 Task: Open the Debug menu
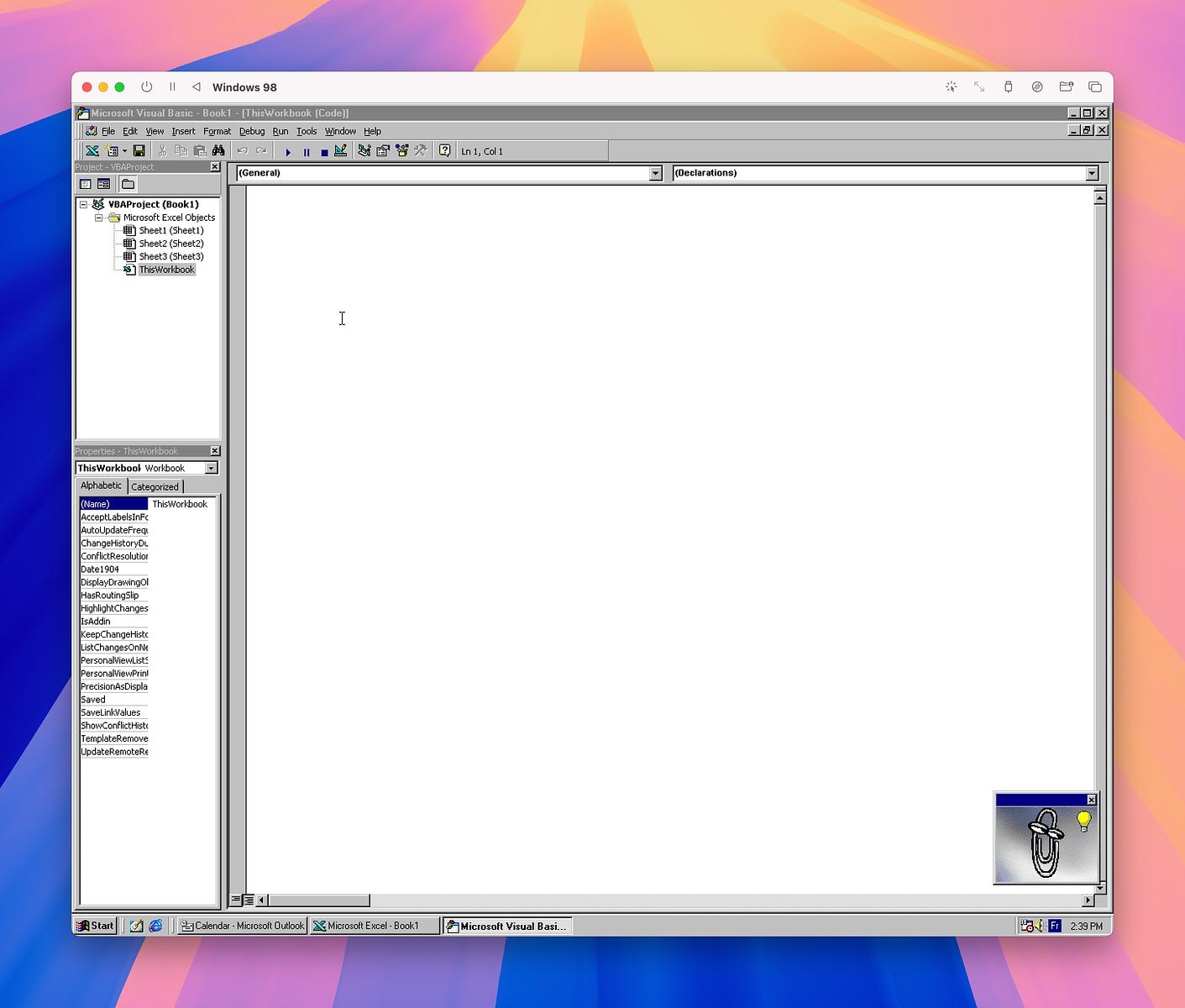point(251,131)
